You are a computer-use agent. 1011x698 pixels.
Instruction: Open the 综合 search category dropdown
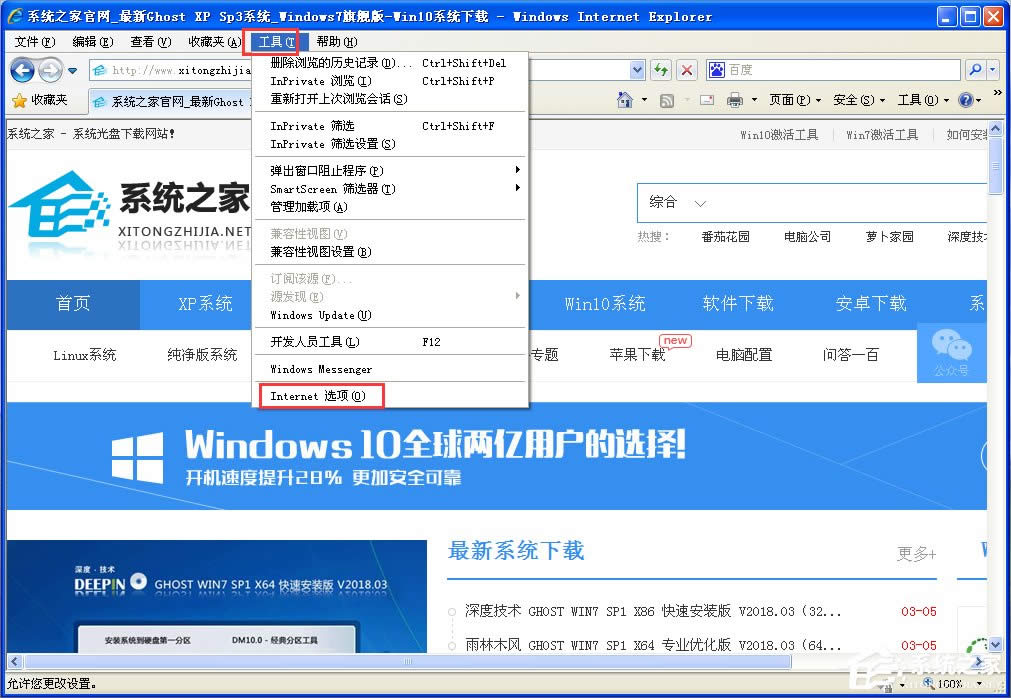[675, 202]
